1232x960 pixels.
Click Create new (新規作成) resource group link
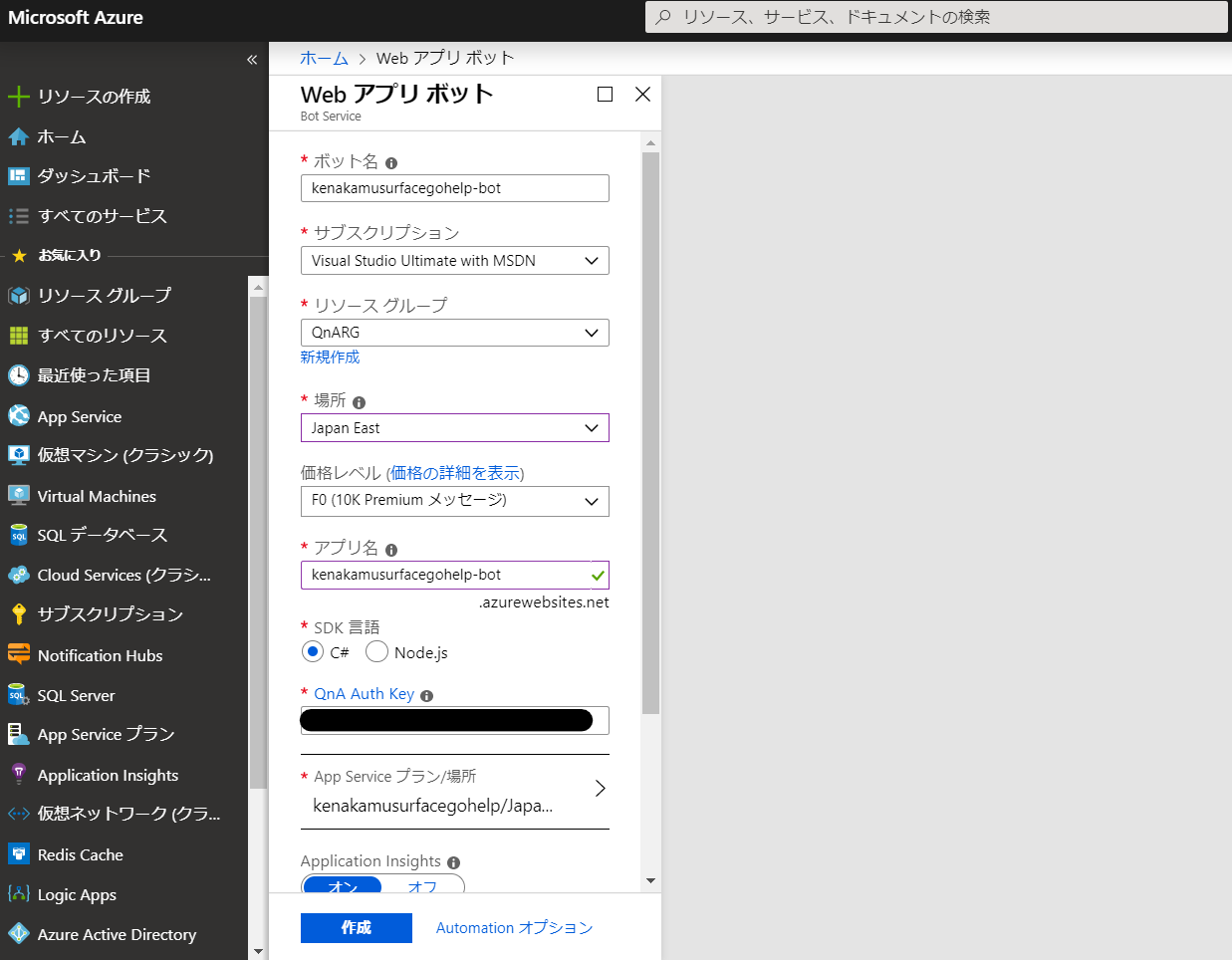coord(331,358)
